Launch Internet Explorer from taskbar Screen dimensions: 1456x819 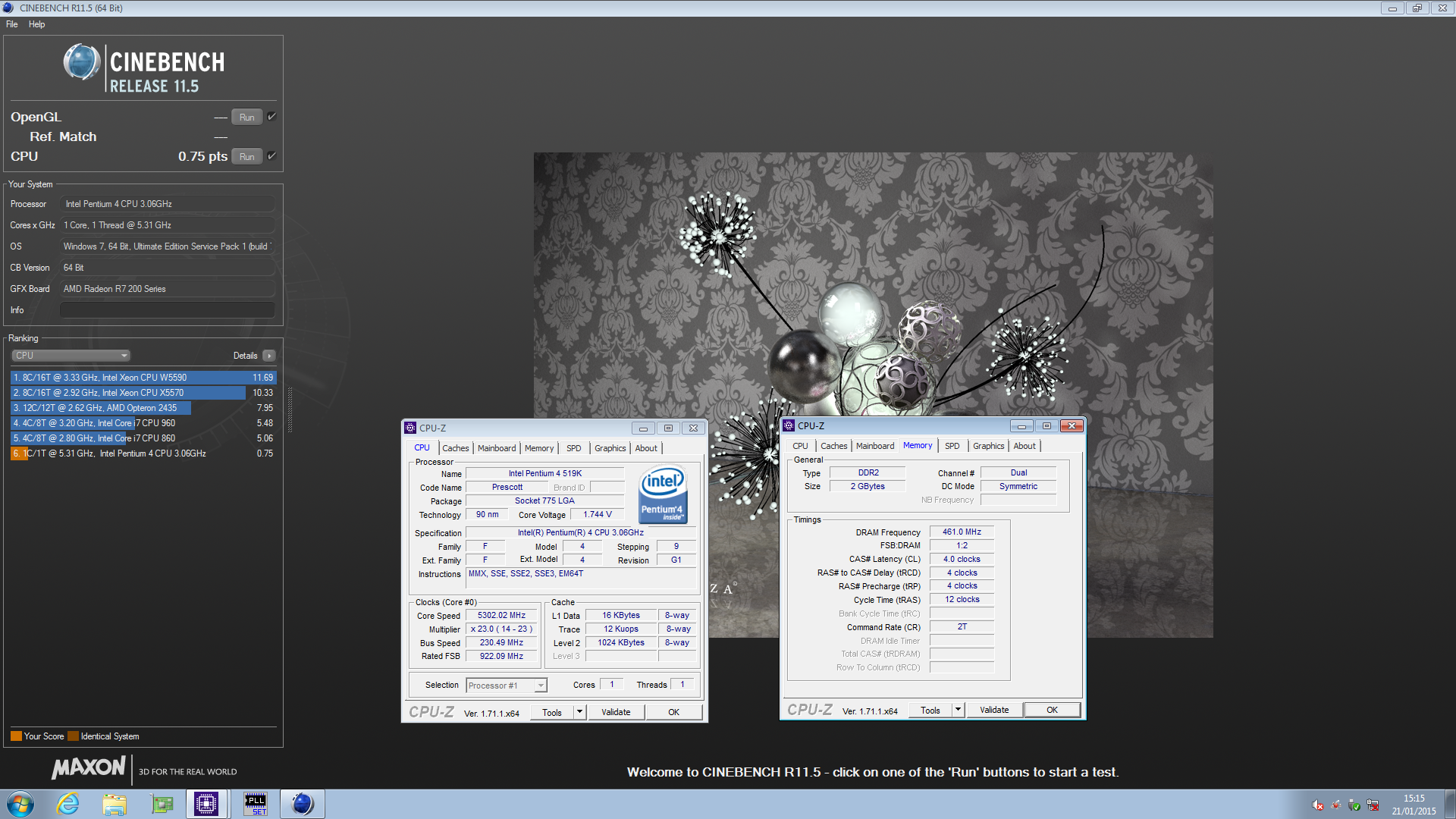point(68,804)
